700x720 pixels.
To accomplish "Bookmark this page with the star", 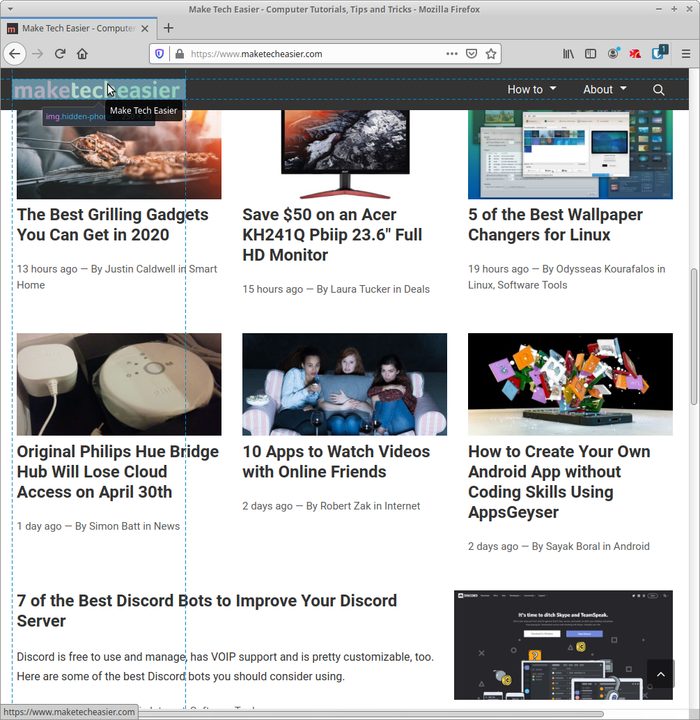I will [491, 54].
